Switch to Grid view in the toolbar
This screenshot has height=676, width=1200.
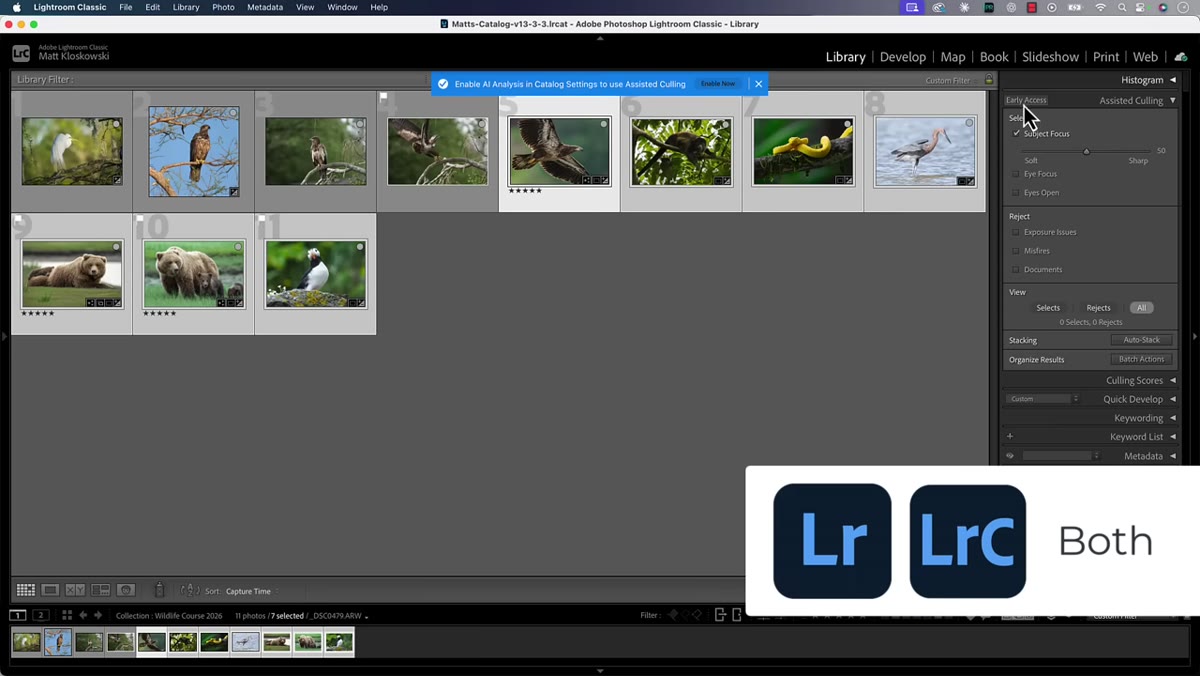pyautogui.click(x=26, y=590)
